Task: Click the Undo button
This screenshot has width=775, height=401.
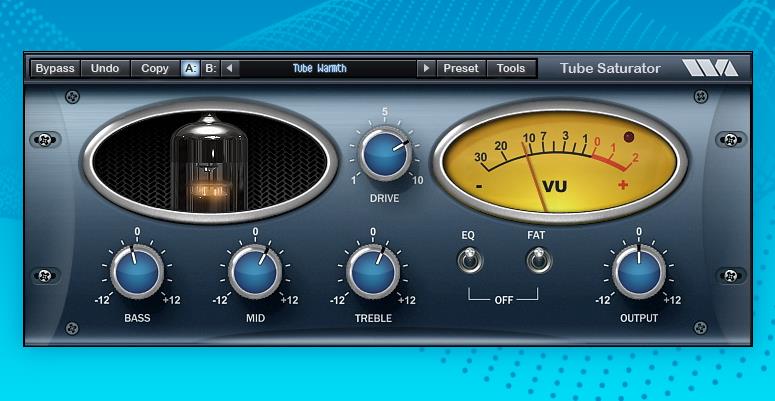Action: click(x=105, y=68)
